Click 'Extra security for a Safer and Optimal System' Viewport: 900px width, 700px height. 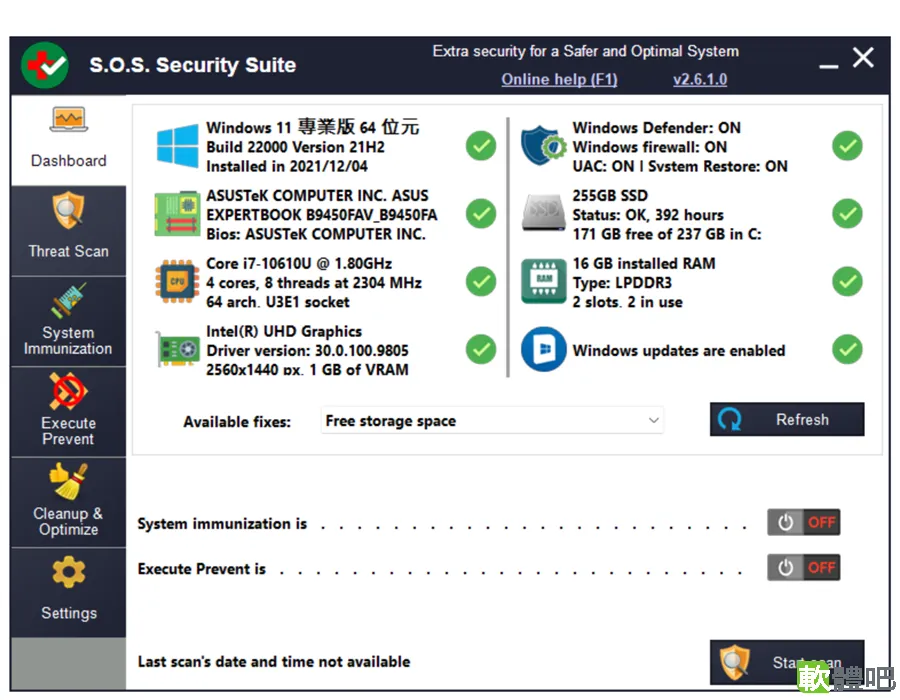(585, 51)
